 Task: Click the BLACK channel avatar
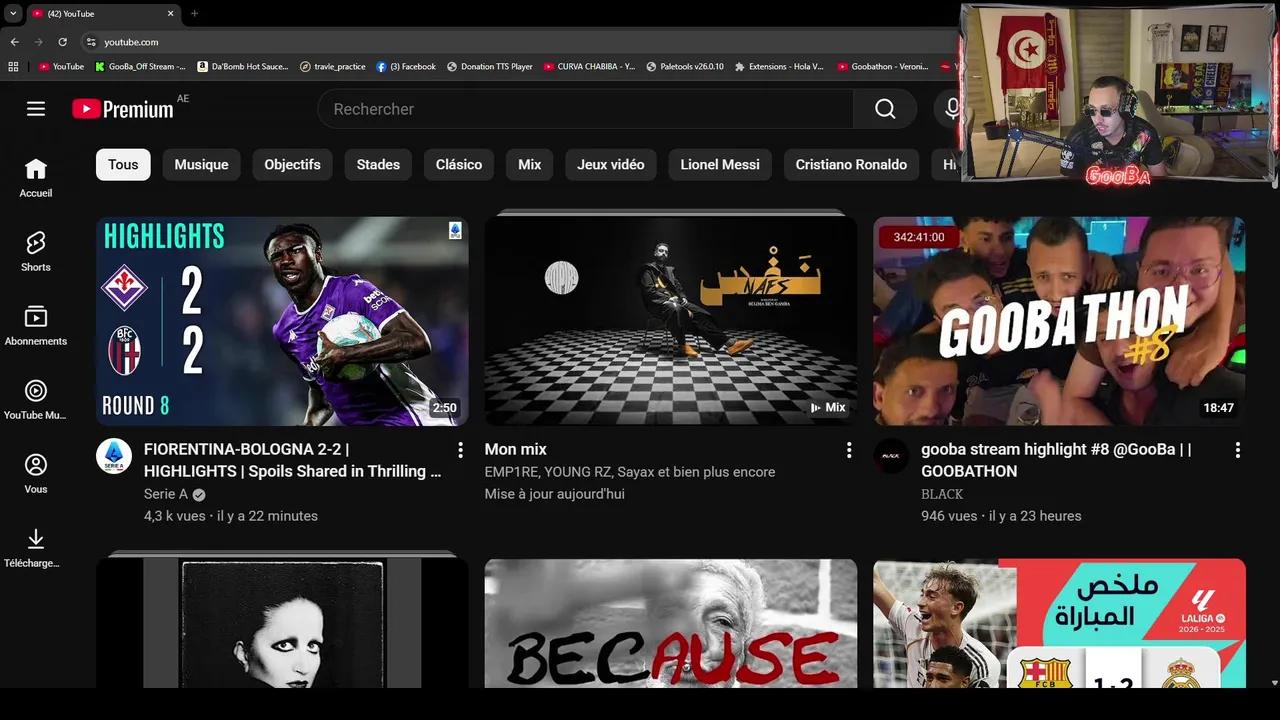coord(891,456)
